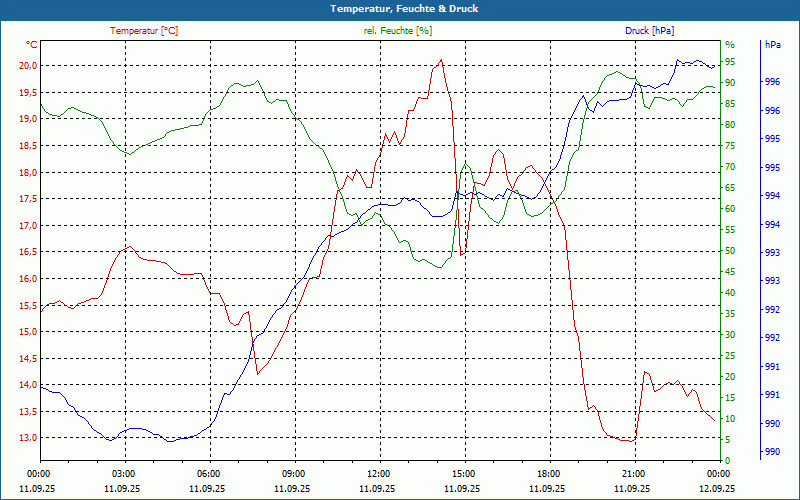Click the 90 humidity axis value
Viewport: 800px width, 500px height.
[x=730, y=83]
